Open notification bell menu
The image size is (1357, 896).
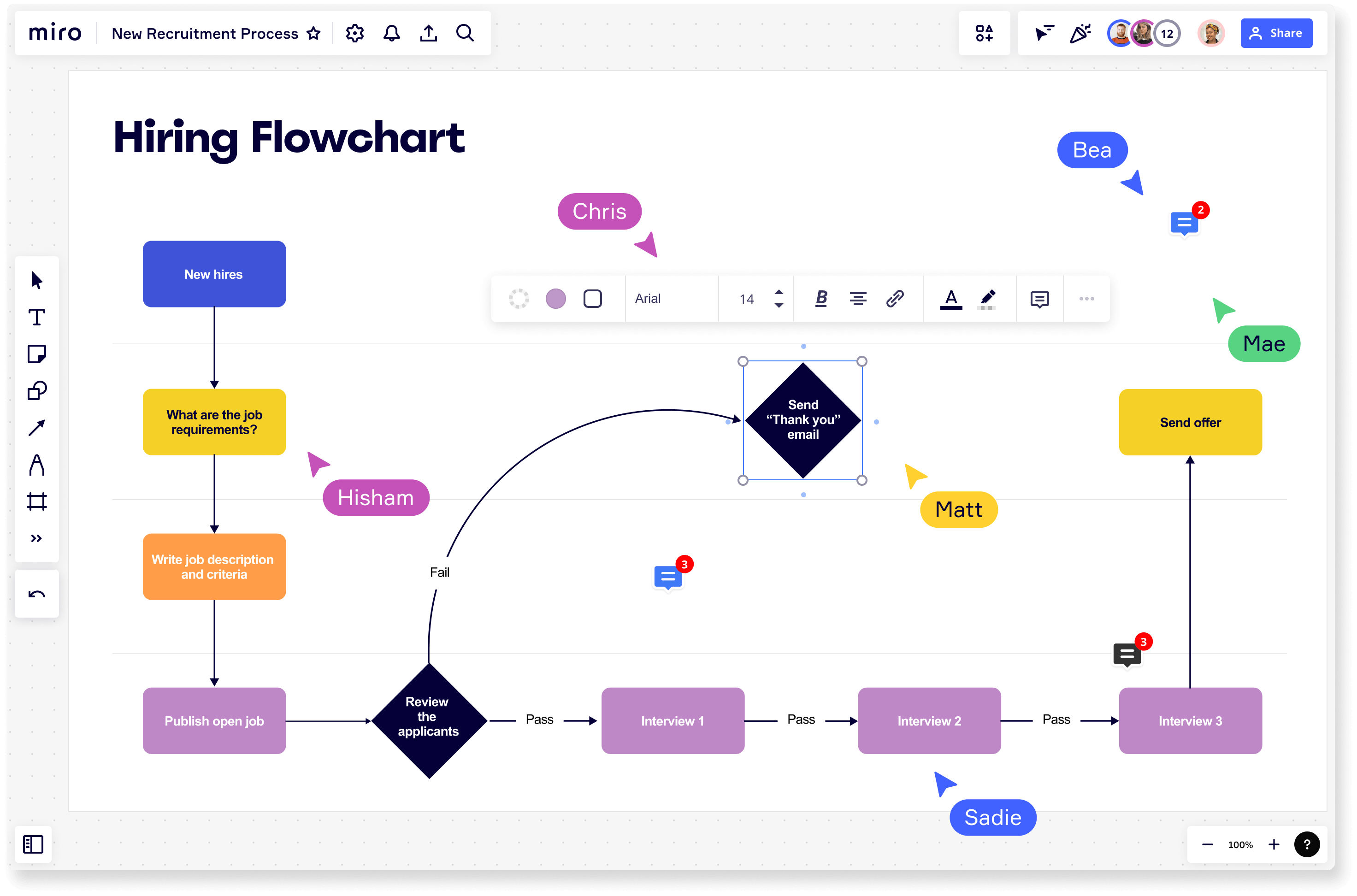point(391,33)
